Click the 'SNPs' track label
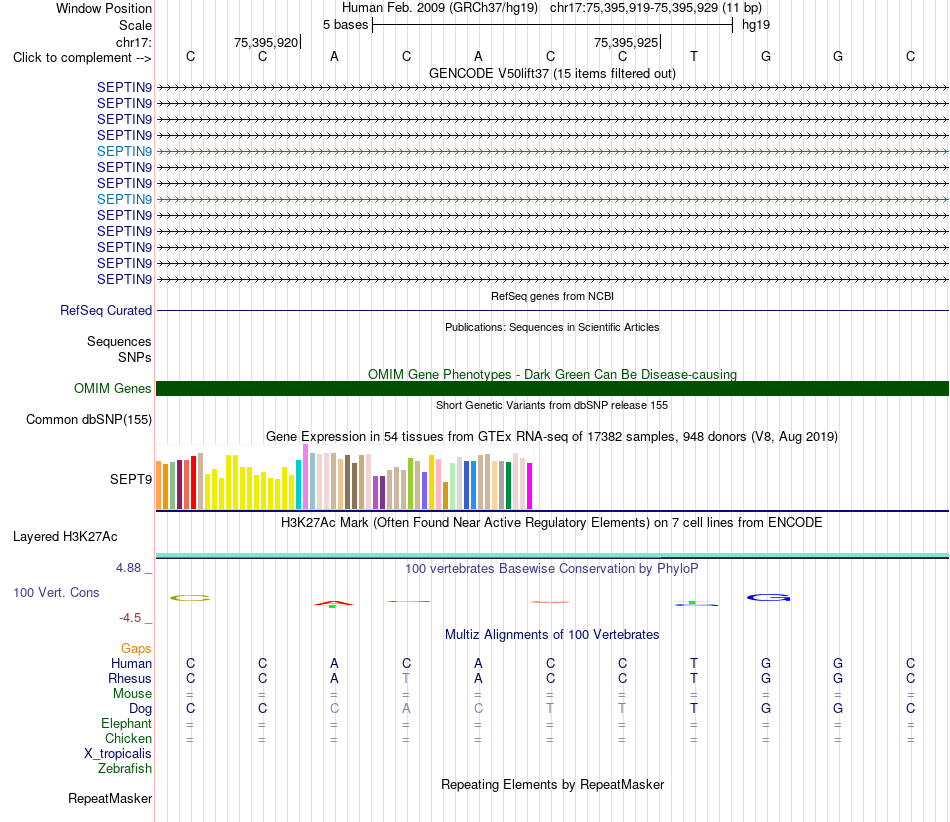 [135, 357]
